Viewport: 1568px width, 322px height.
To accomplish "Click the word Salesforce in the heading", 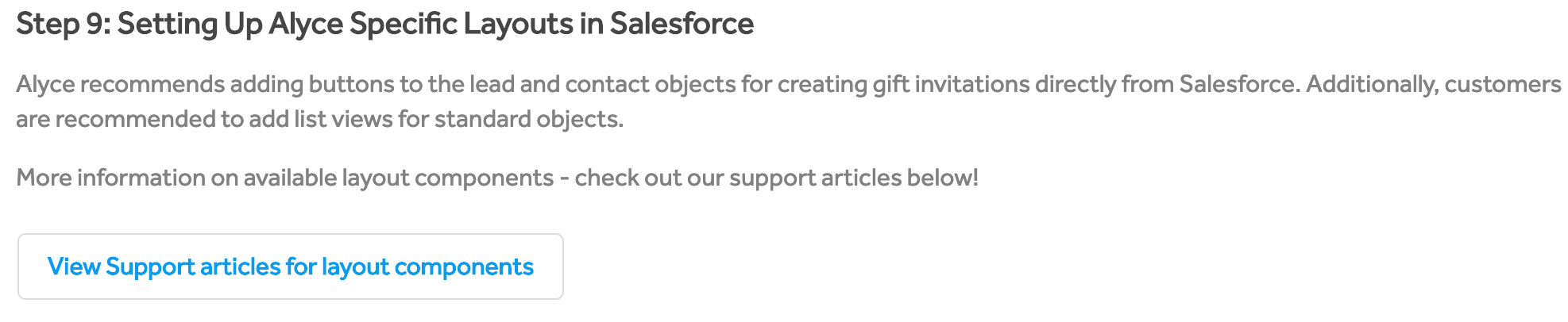I will 682,24.
